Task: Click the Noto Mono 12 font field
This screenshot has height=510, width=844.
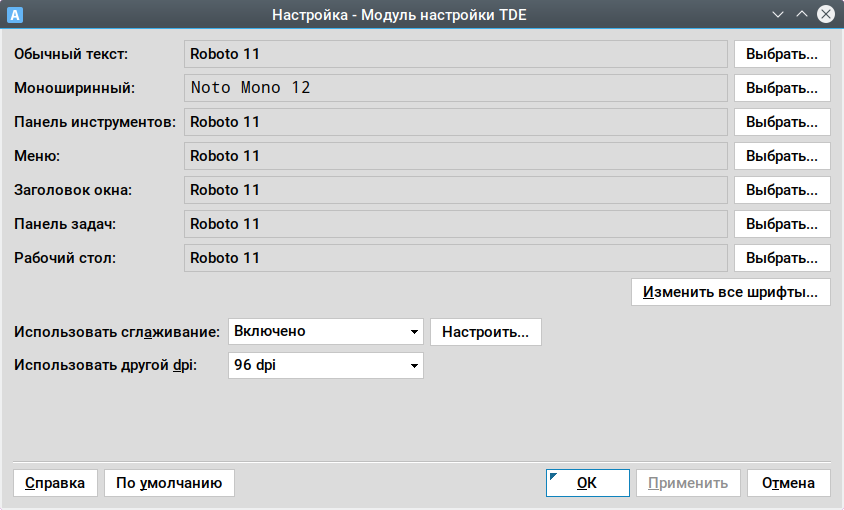Action: tap(455, 88)
